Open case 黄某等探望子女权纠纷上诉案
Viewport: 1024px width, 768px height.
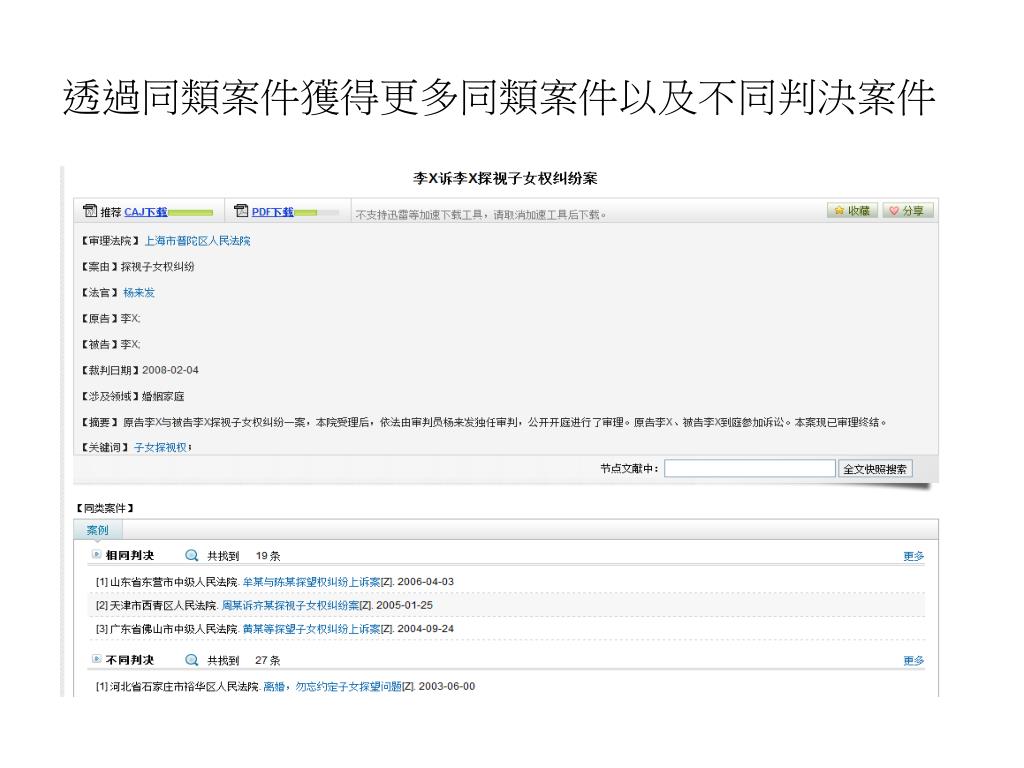(x=312, y=629)
